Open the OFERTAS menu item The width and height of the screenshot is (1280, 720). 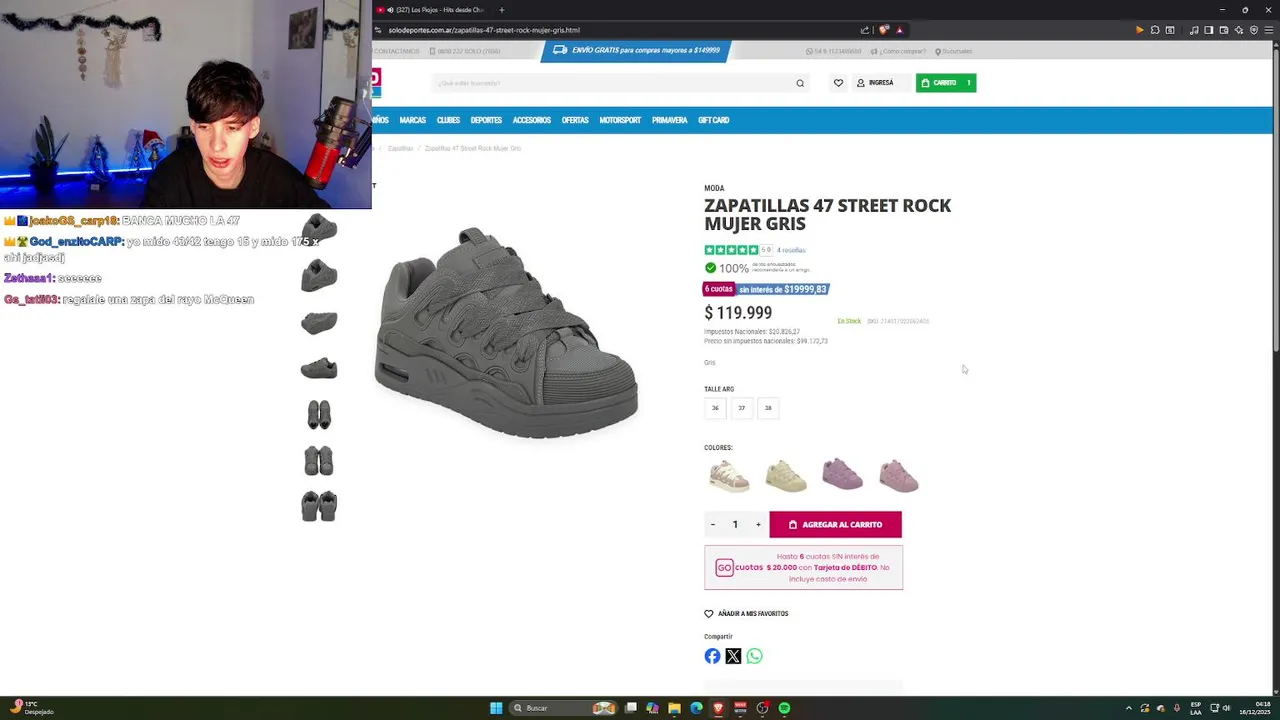tap(575, 120)
